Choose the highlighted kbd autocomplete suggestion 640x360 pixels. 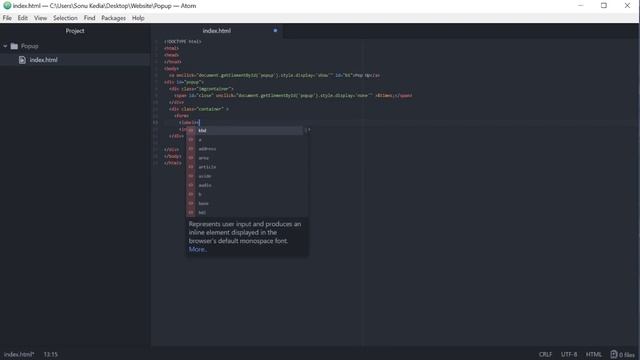pyautogui.click(x=245, y=131)
